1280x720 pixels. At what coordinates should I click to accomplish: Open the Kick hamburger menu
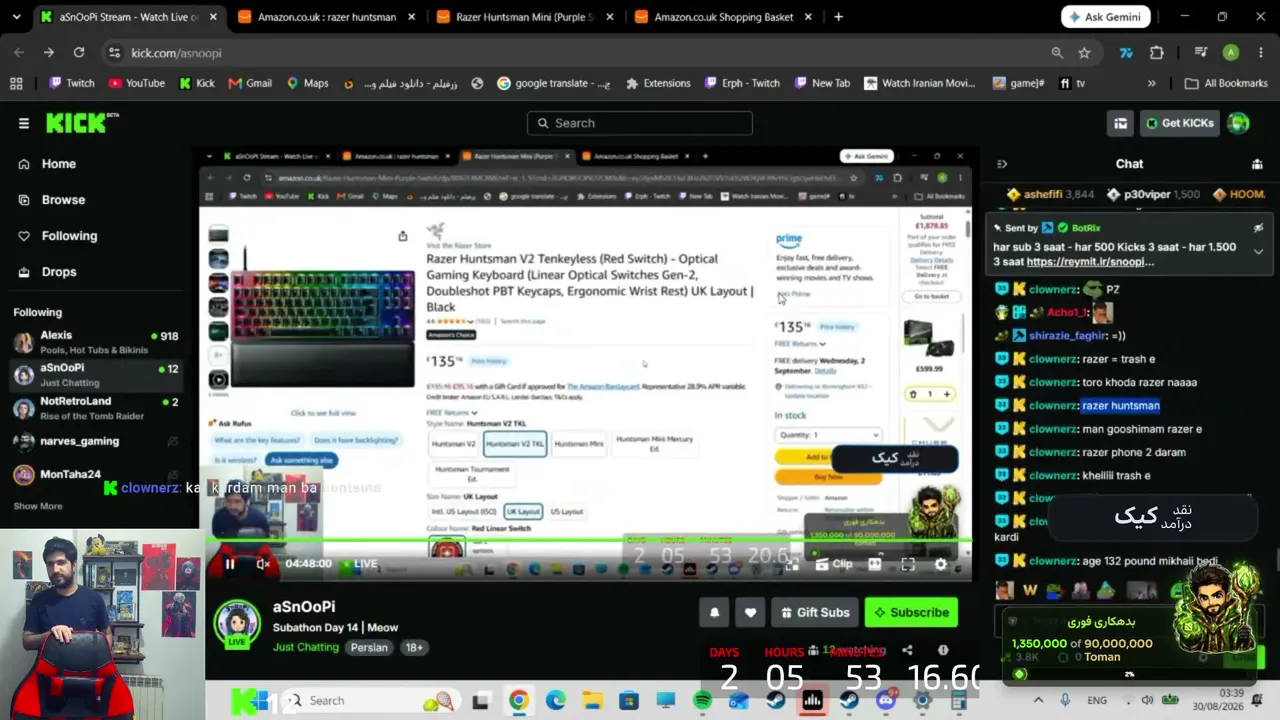(x=24, y=123)
